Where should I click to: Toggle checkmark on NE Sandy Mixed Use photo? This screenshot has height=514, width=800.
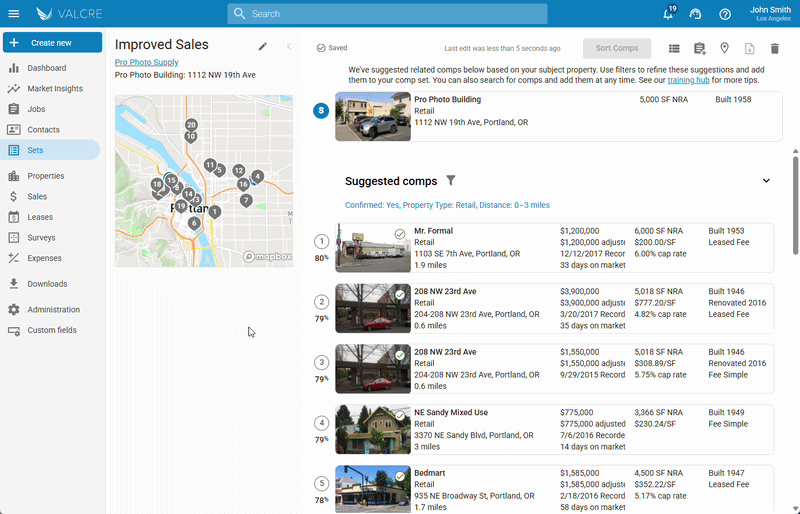(x=400, y=416)
